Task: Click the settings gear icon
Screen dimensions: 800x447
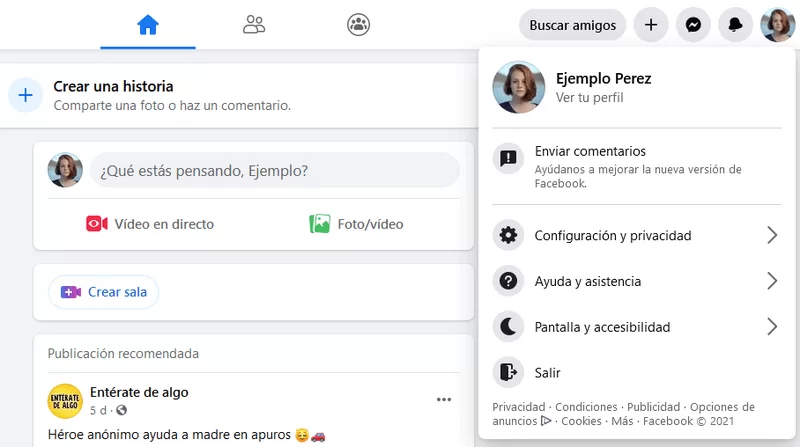Action: [x=508, y=235]
